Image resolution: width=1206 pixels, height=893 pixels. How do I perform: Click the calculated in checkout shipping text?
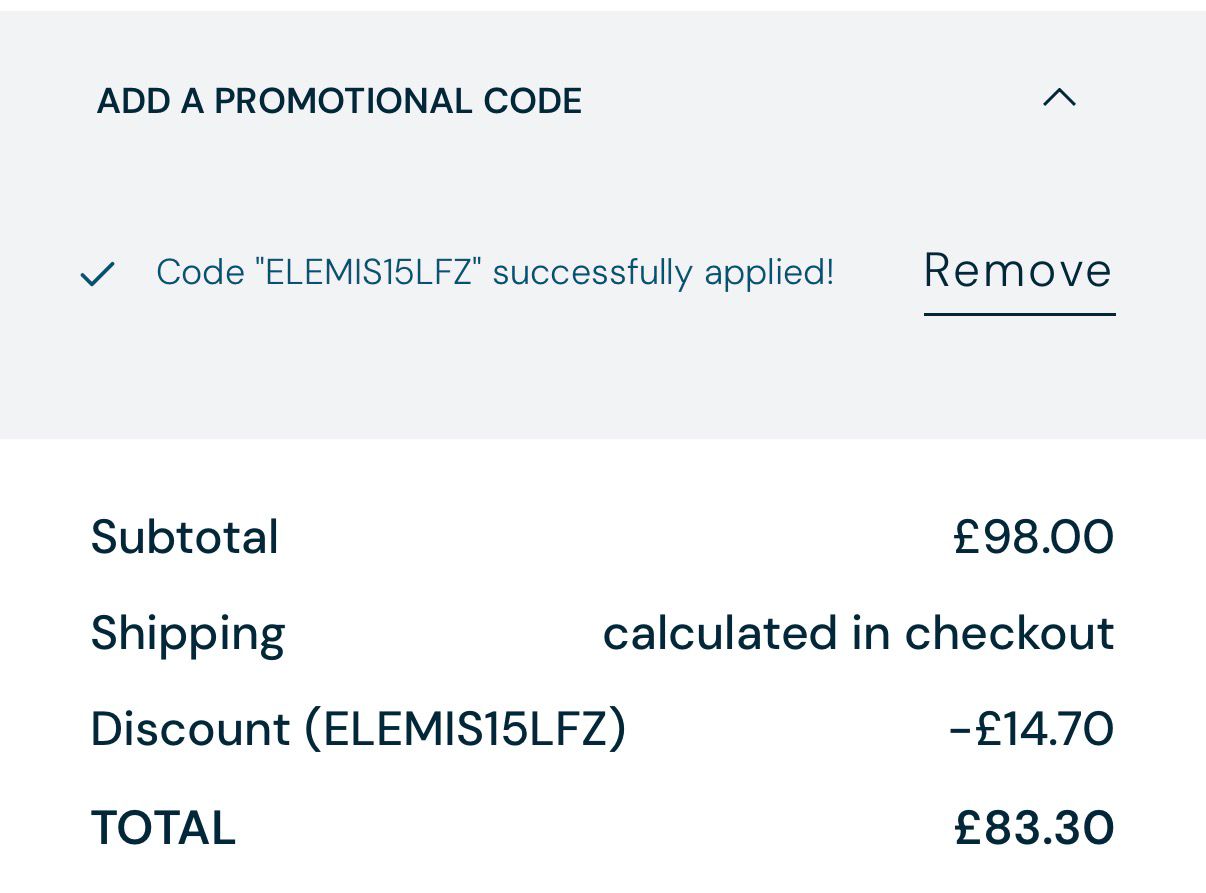pyautogui.click(x=860, y=632)
